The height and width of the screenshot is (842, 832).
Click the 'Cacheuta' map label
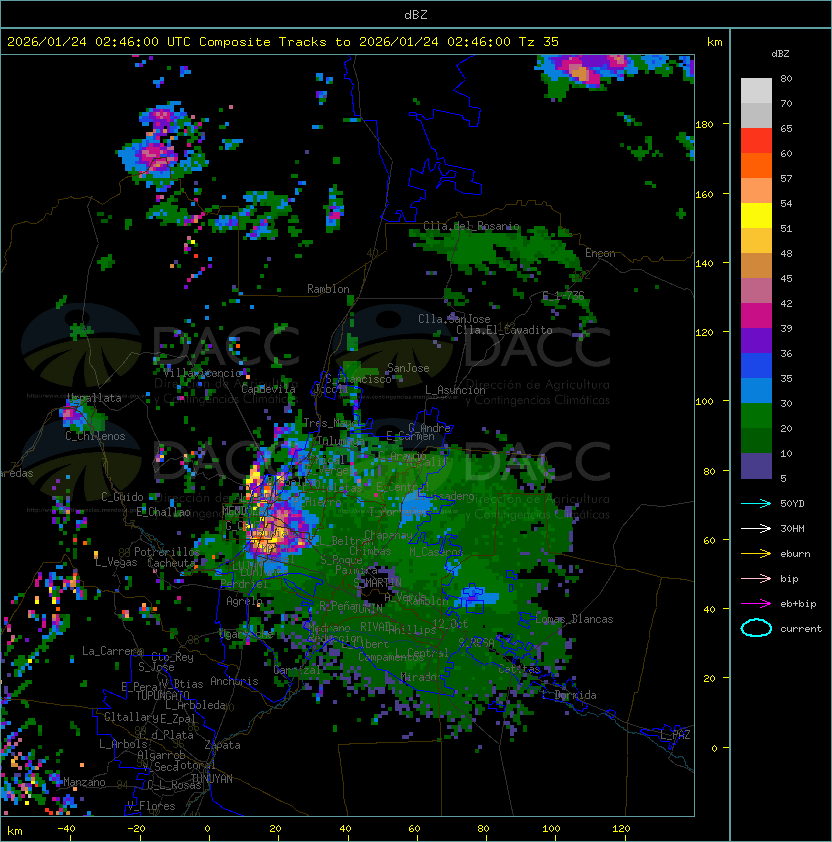(171, 563)
